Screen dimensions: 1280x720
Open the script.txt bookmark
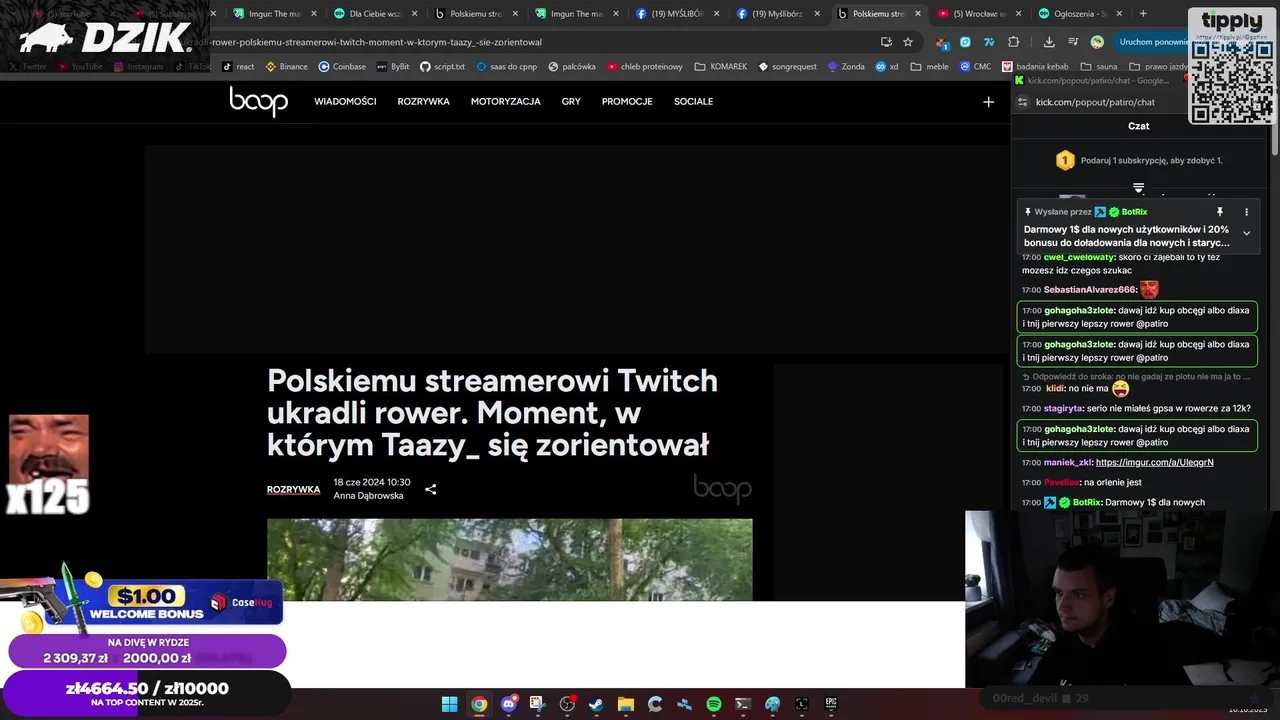coord(442,67)
